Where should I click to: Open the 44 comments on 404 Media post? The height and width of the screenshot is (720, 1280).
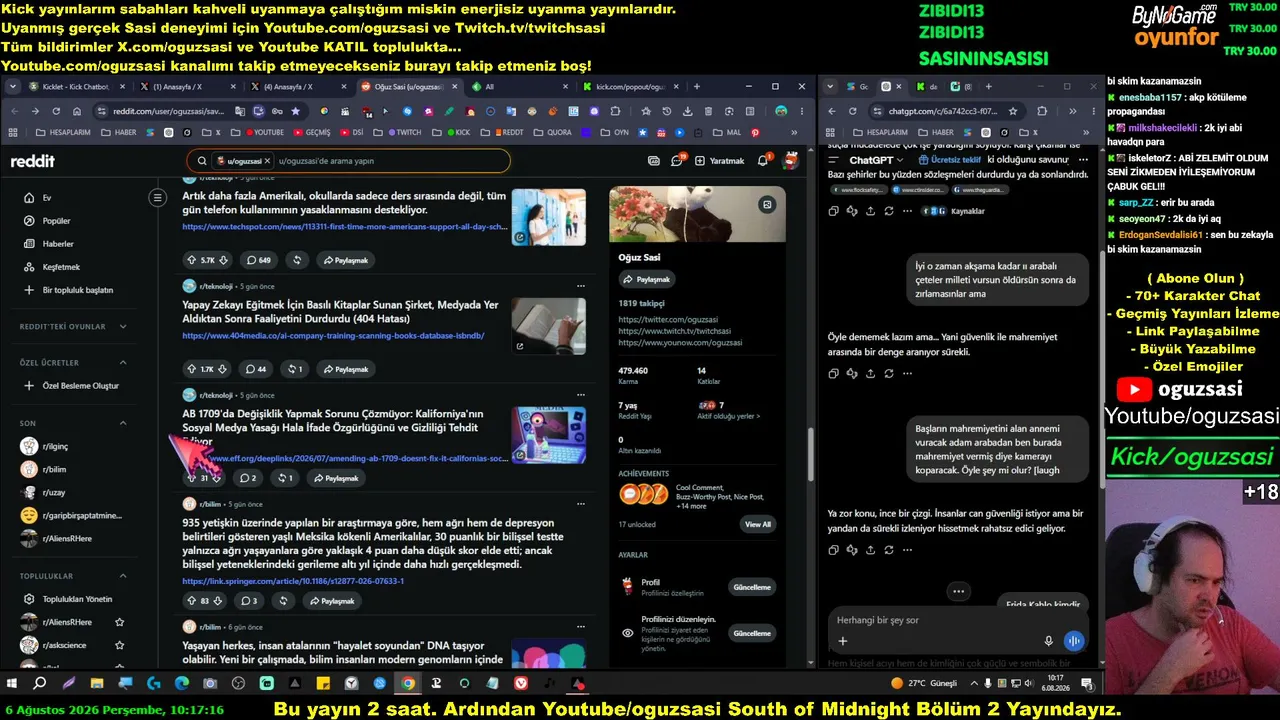point(256,369)
